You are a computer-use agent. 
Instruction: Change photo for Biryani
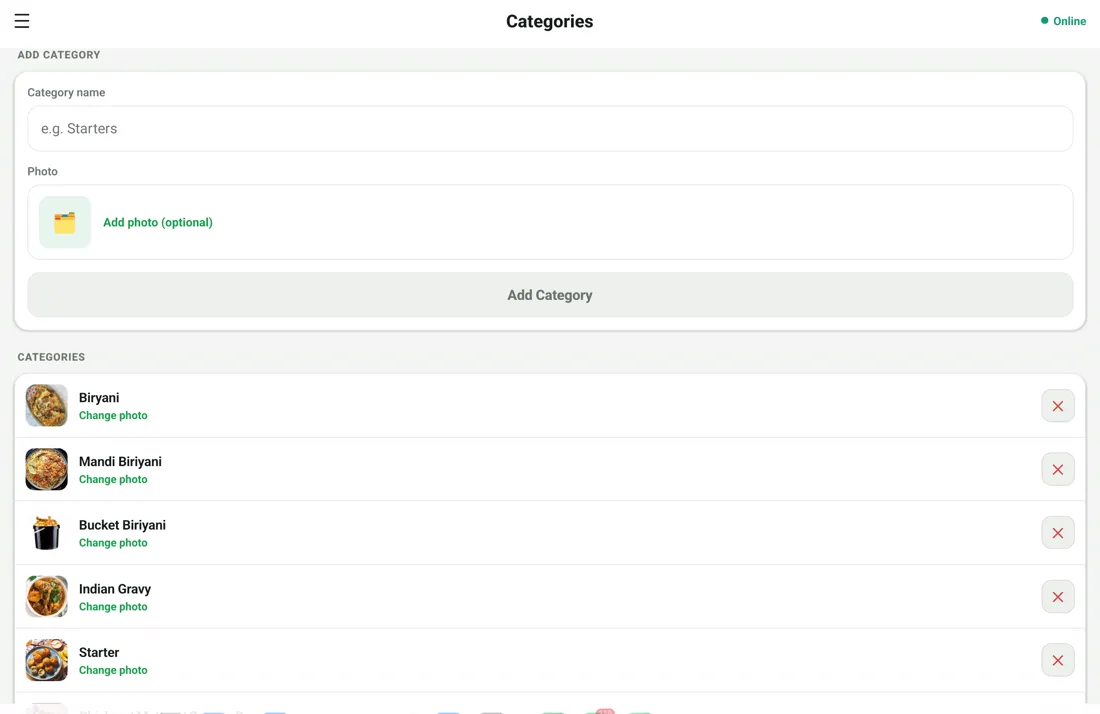(x=113, y=416)
